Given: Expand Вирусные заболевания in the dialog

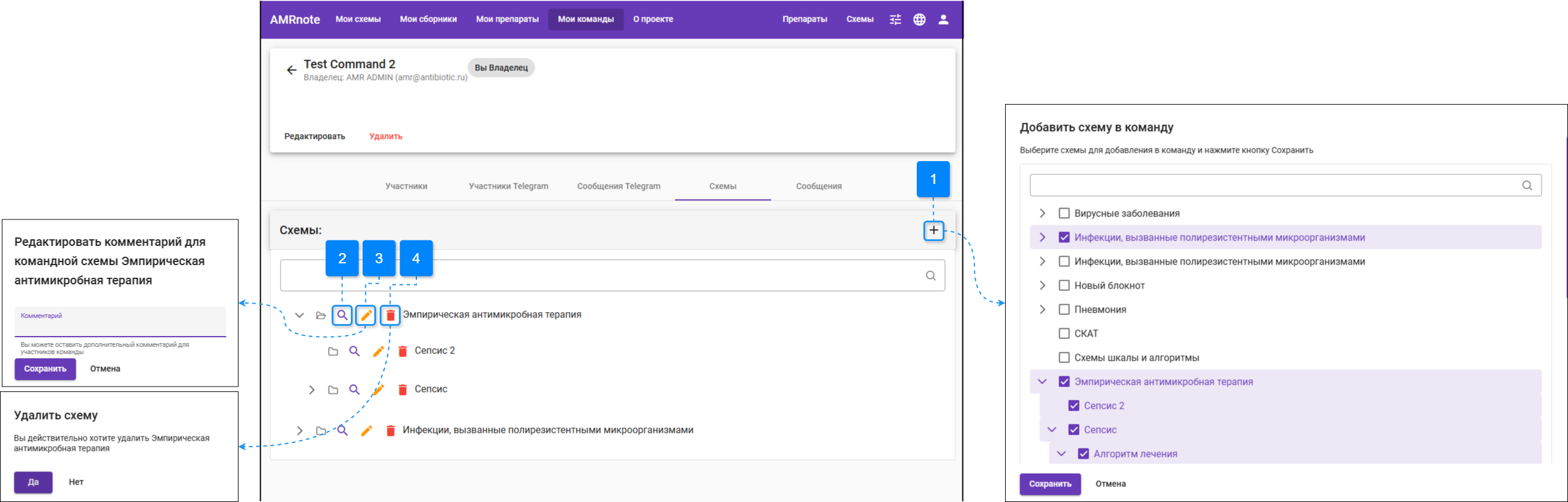Looking at the screenshot, I should coord(1042,213).
